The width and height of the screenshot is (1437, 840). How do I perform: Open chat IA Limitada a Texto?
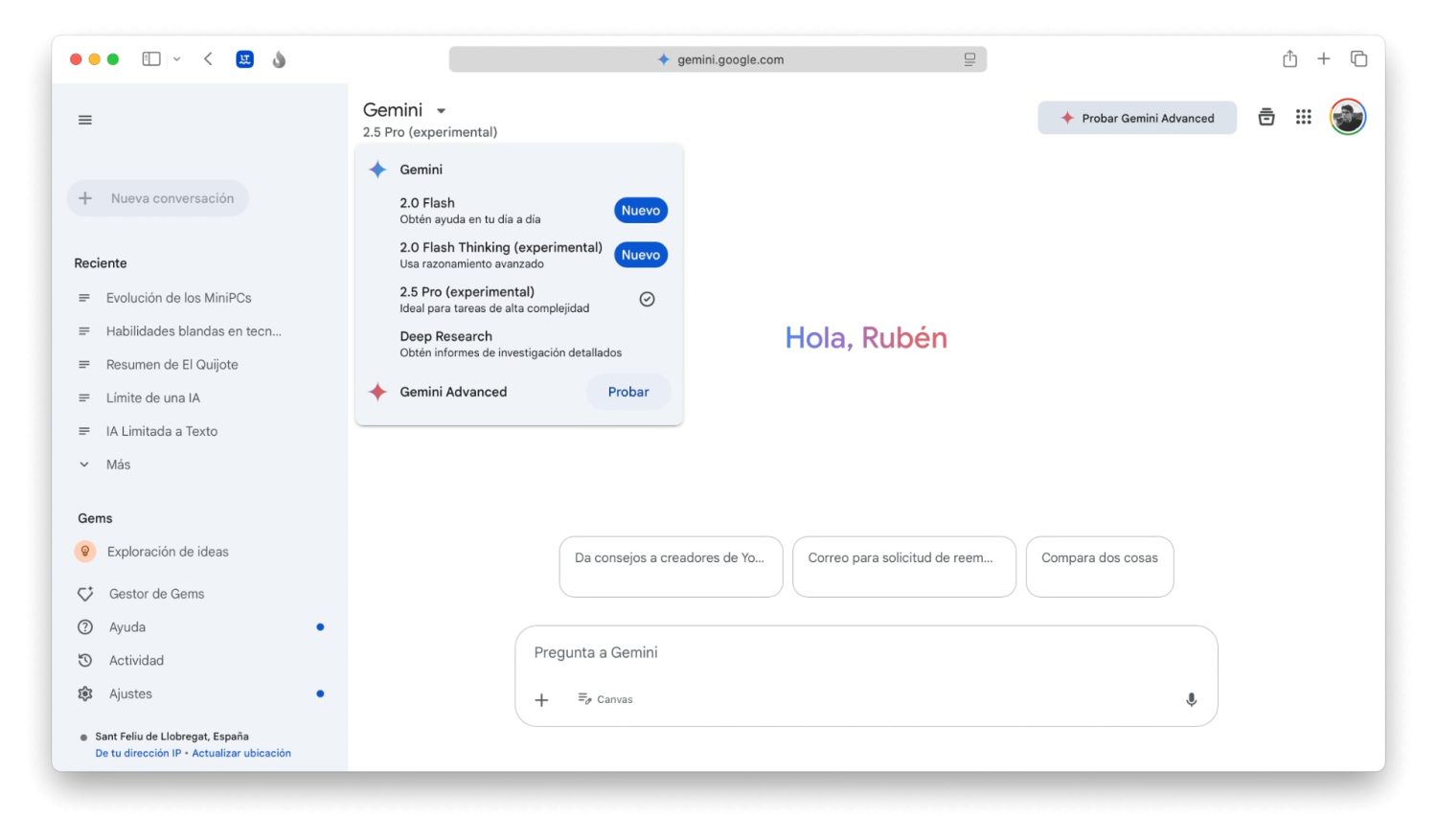point(162,431)
